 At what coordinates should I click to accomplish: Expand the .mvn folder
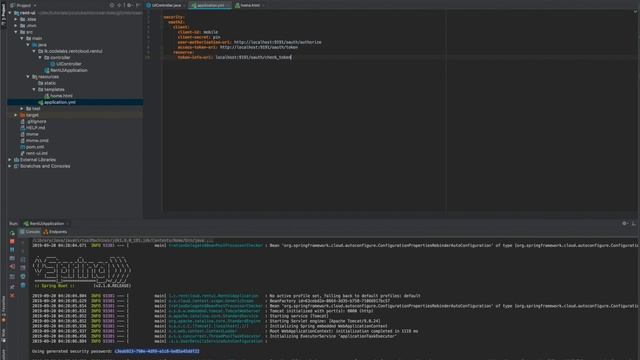16,26
